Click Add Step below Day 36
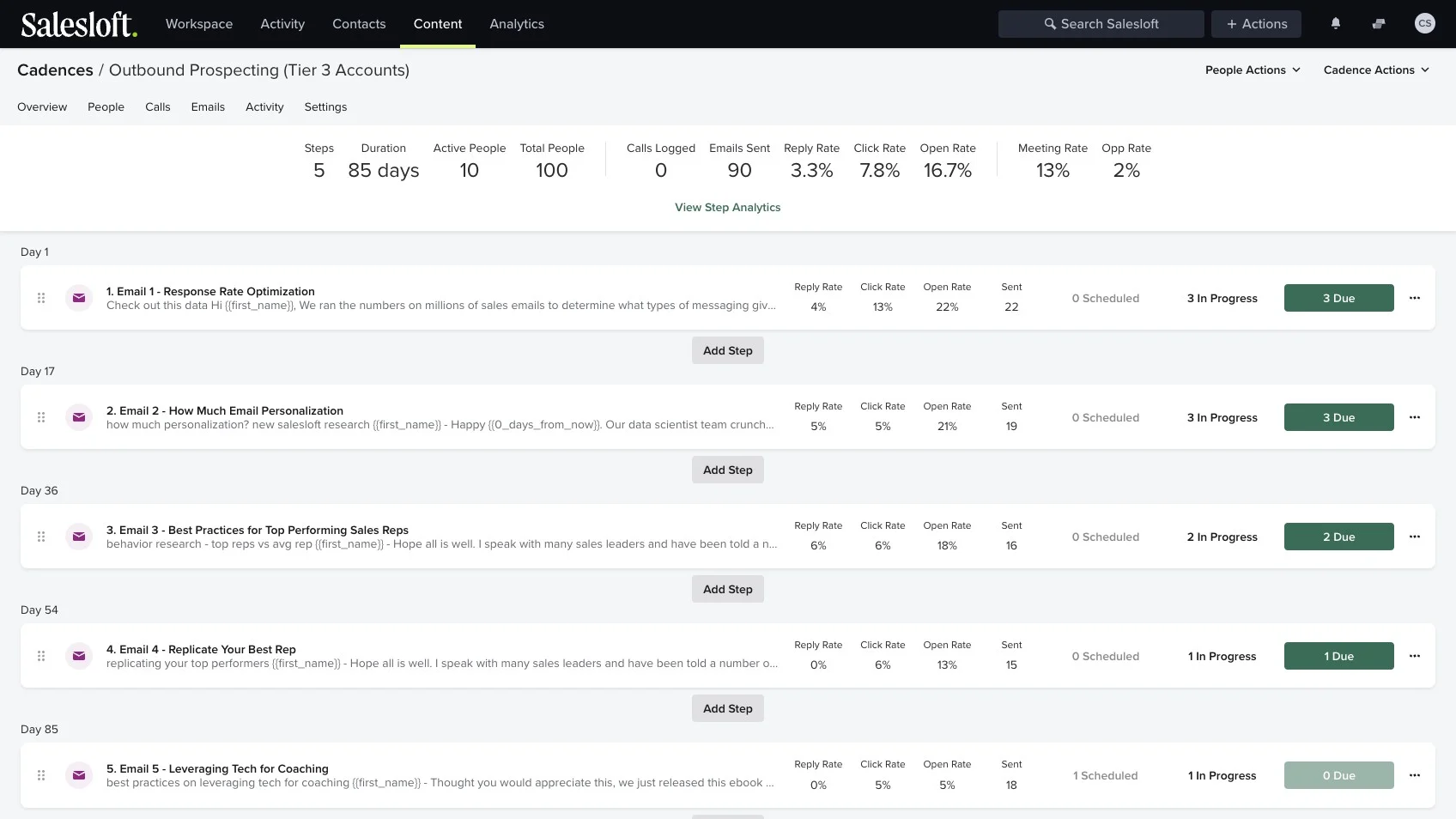 728,589
